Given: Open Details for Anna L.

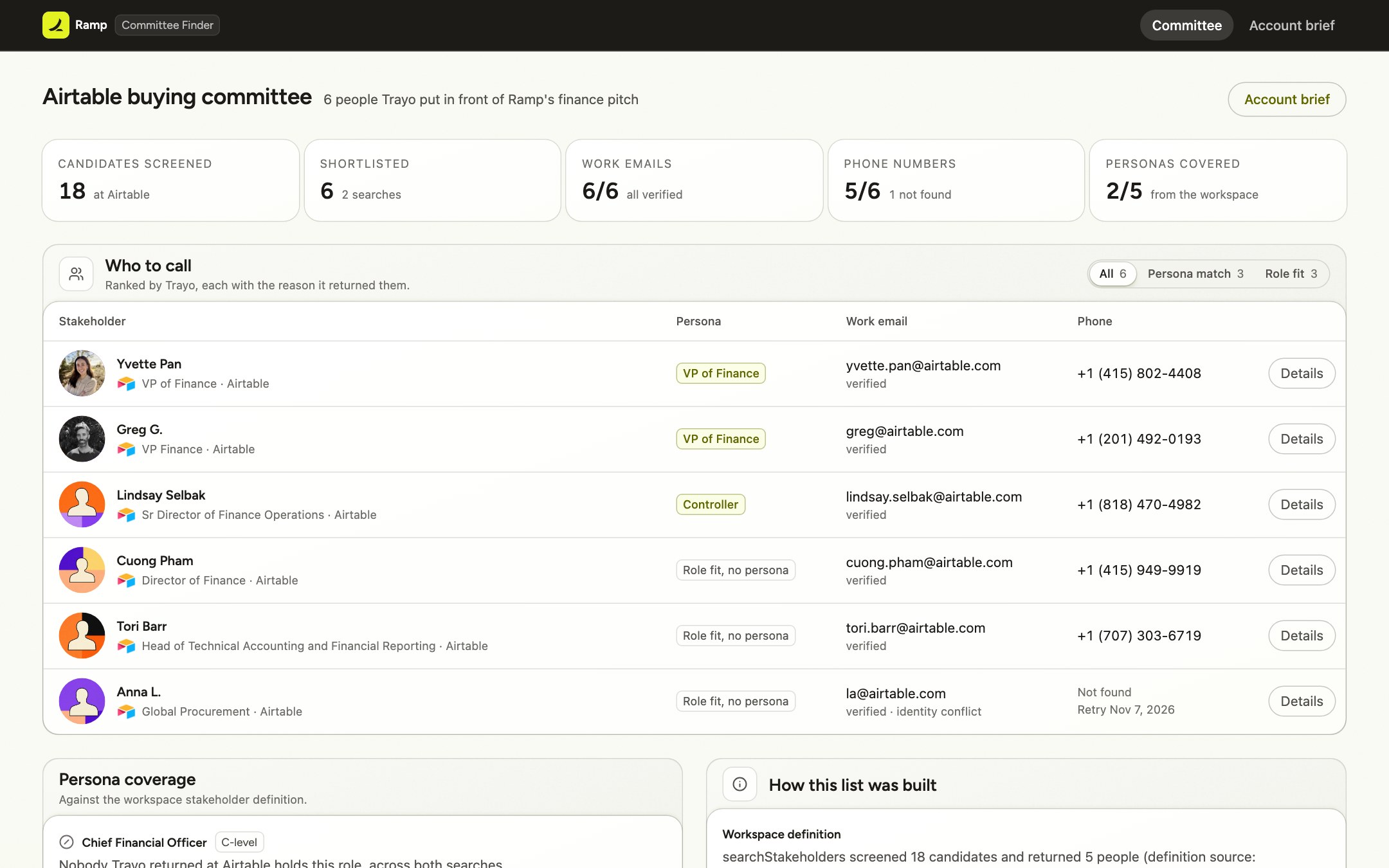Looking at the screenshot, I should coord(1302,701).
